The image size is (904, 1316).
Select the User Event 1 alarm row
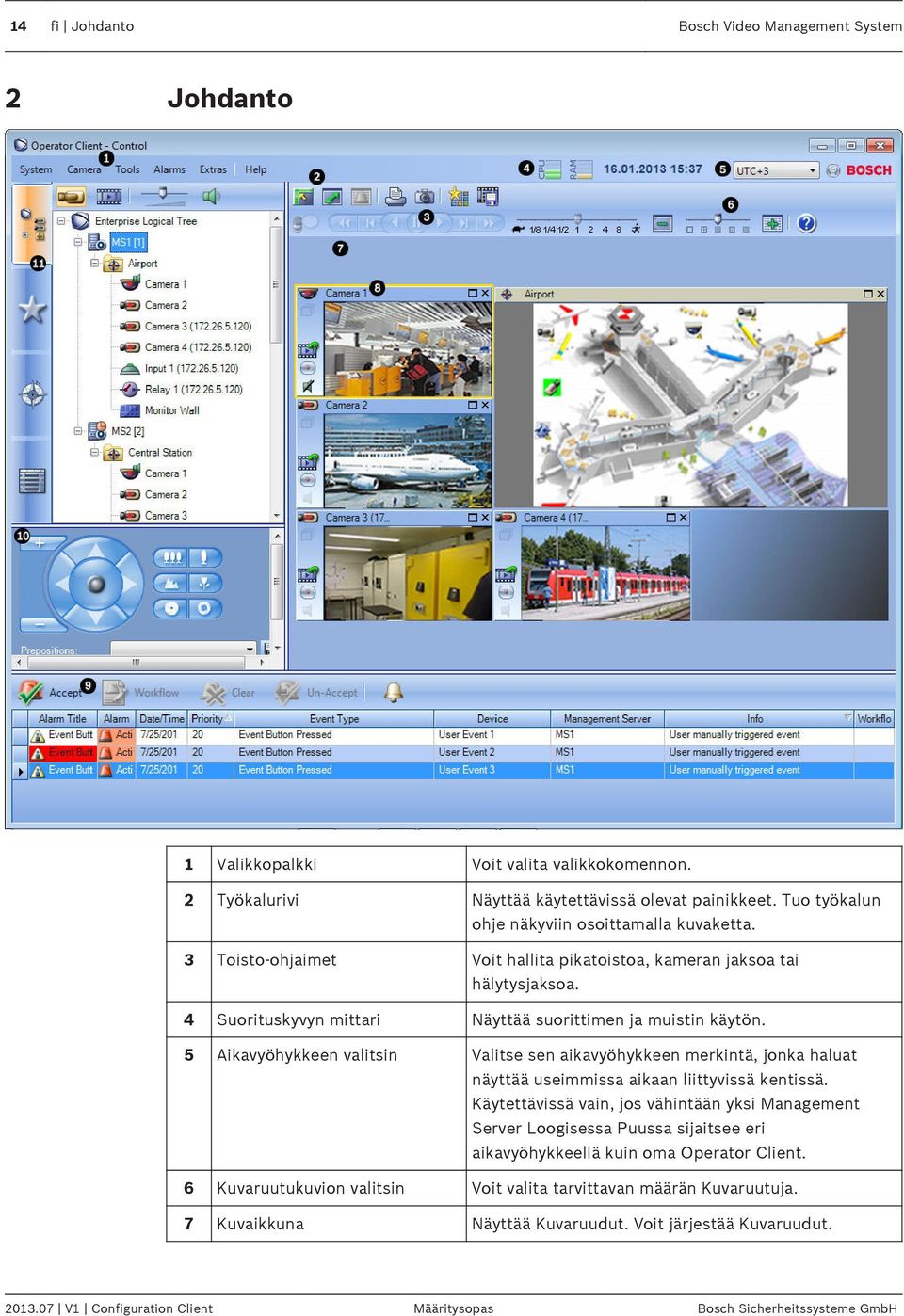click(453, 734)
